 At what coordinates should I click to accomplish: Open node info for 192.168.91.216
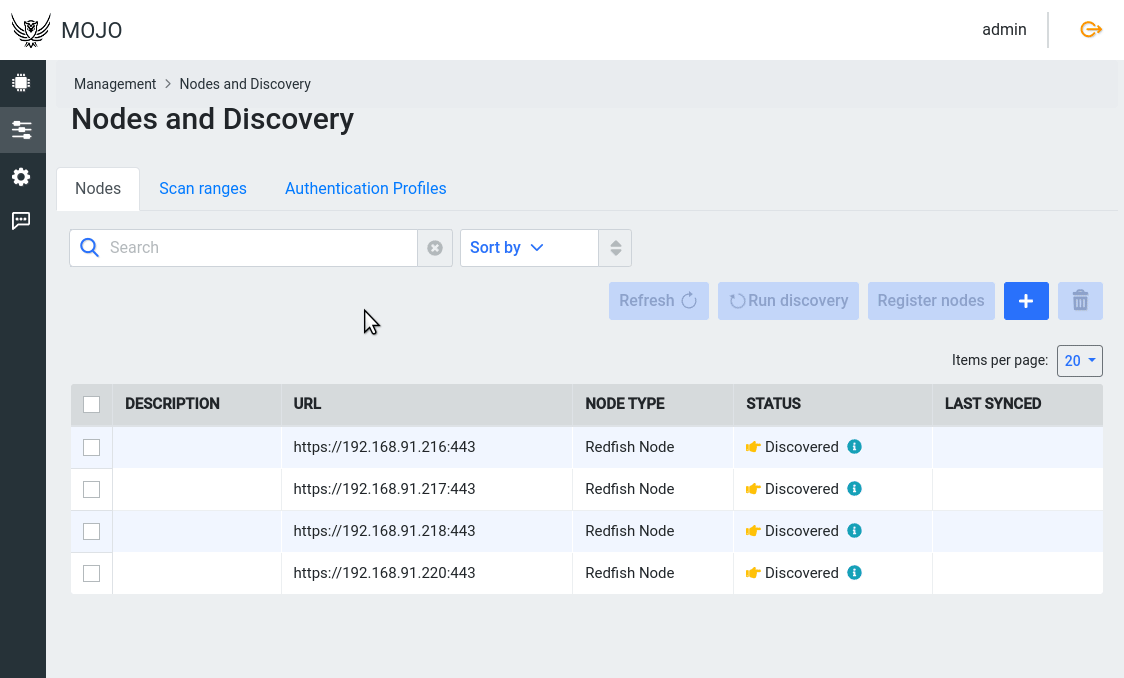click(854, 447)
